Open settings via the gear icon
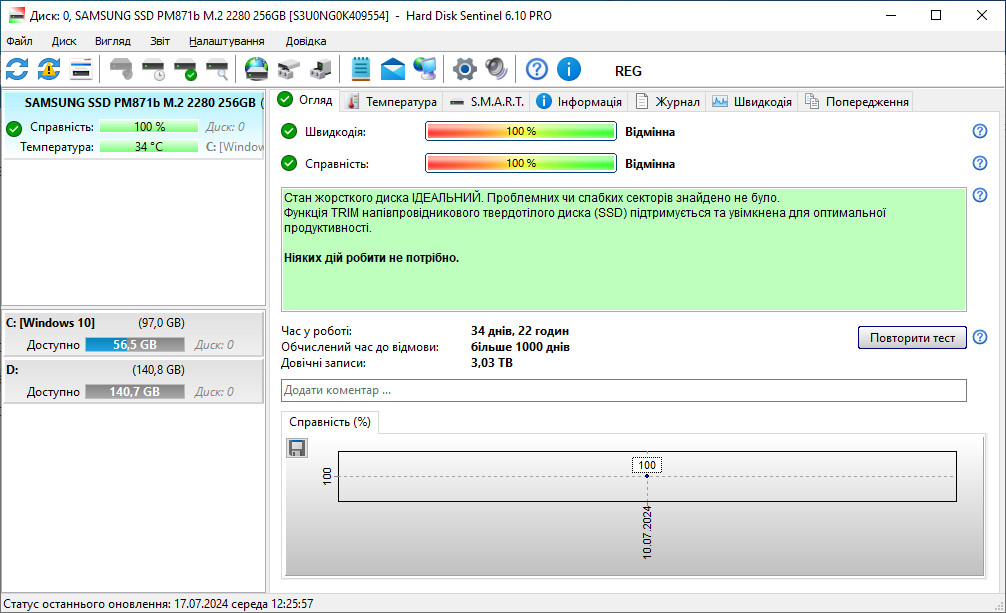The height and width of the screenshot is (613, 1006). click(x=464, y=69)
